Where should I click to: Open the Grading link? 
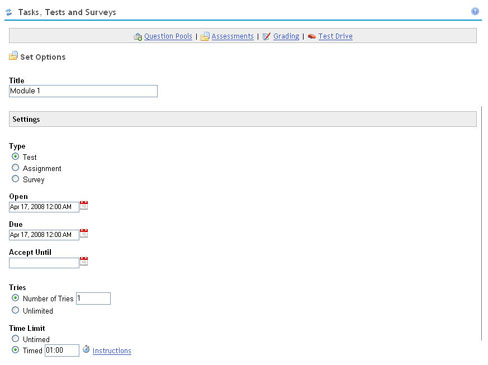click(x=286, y=36)
